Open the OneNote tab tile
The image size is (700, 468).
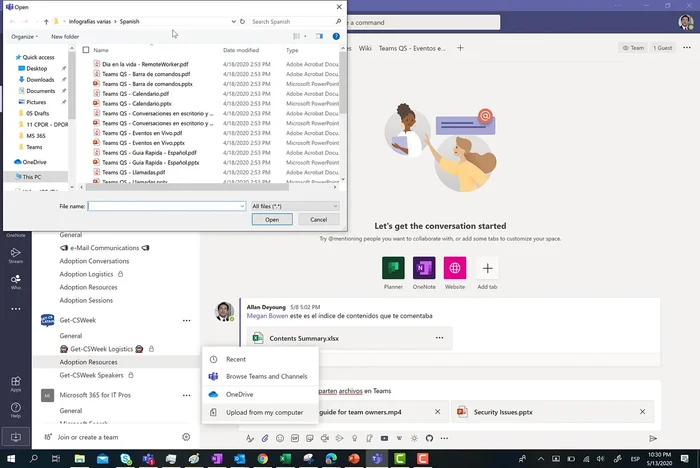[424, 268]
